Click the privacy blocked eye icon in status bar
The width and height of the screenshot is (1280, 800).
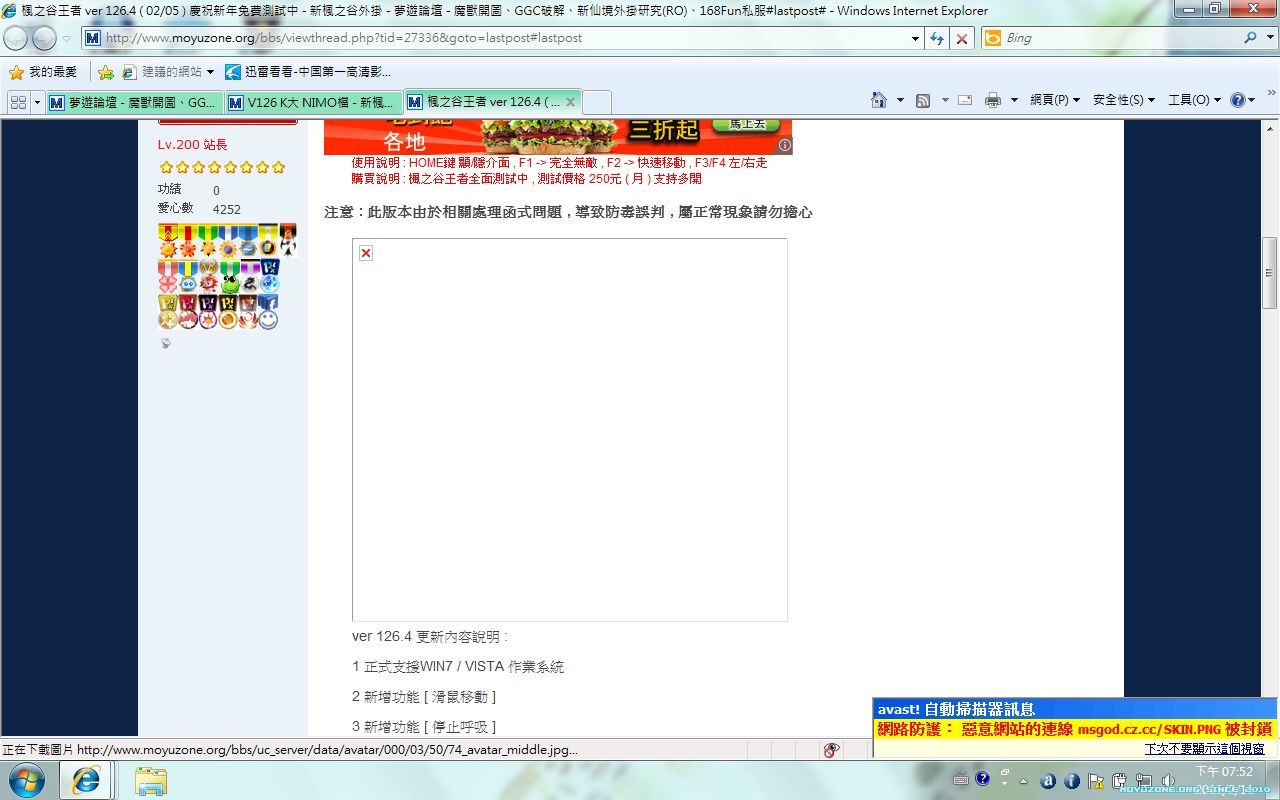click(x=831, y=750)
